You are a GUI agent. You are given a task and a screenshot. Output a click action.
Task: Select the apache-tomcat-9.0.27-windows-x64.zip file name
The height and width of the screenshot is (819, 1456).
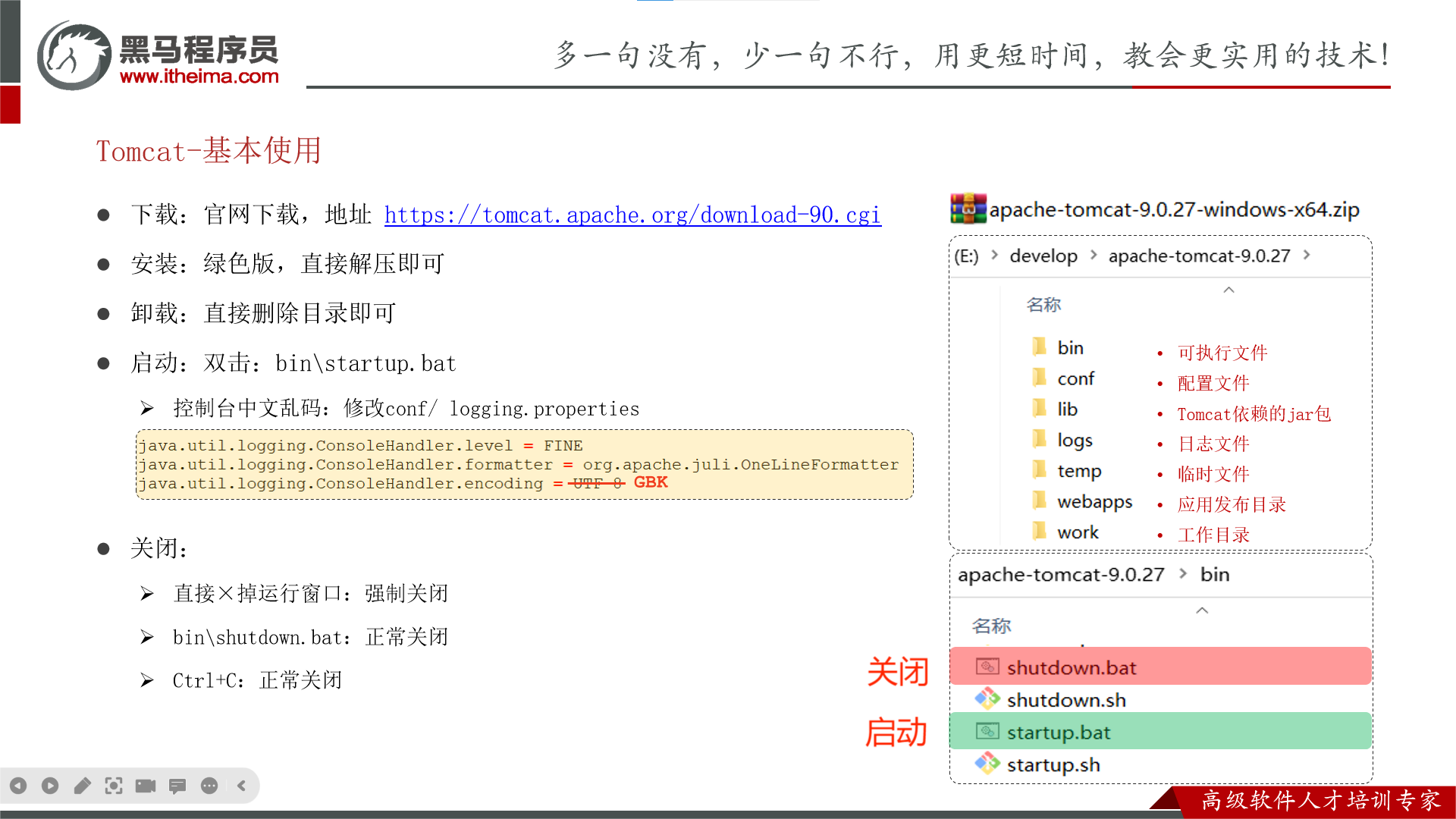(x=1174, y=210)
